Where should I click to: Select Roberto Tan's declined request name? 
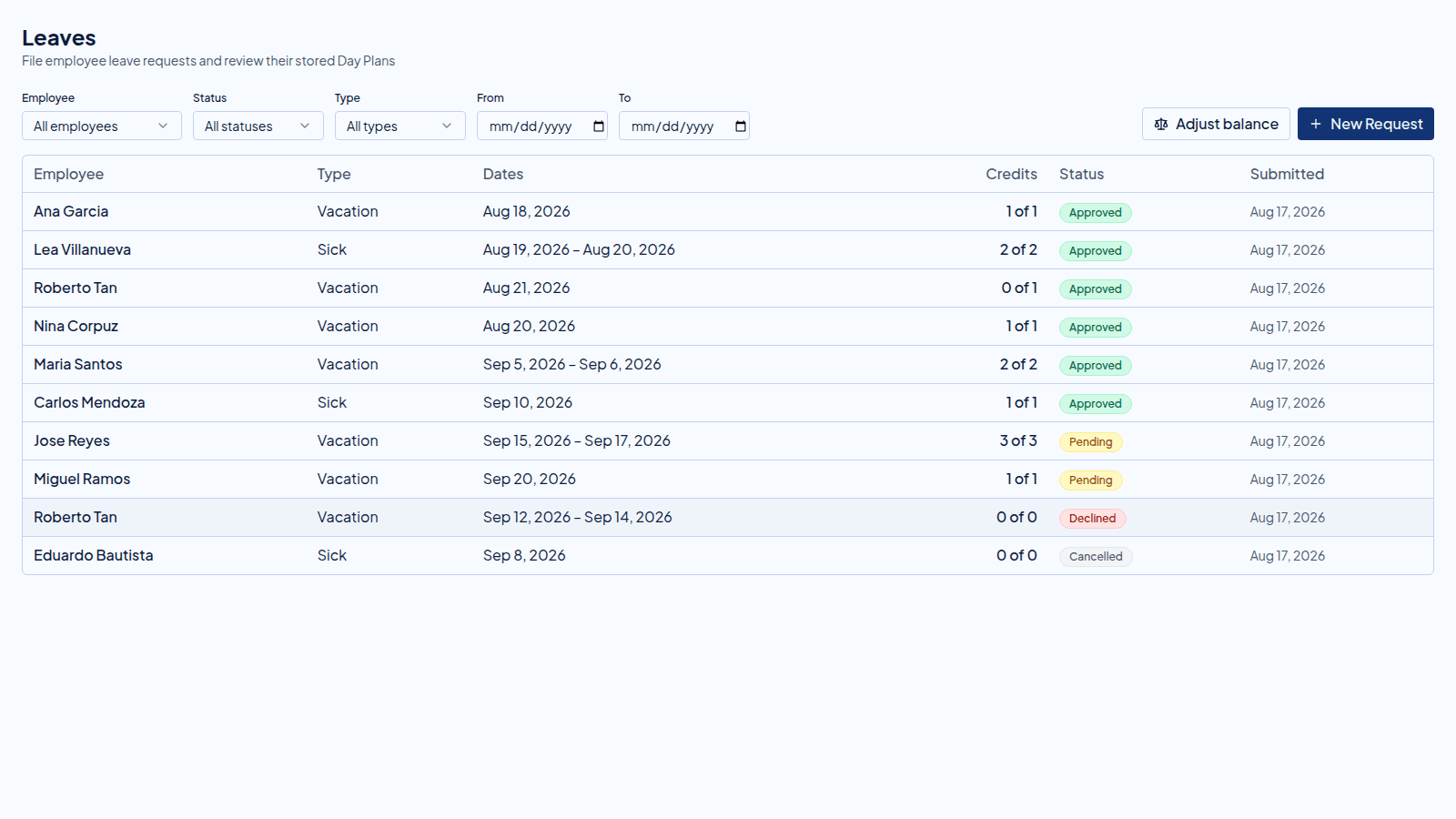pyautogui.click(x=76, y=517)
